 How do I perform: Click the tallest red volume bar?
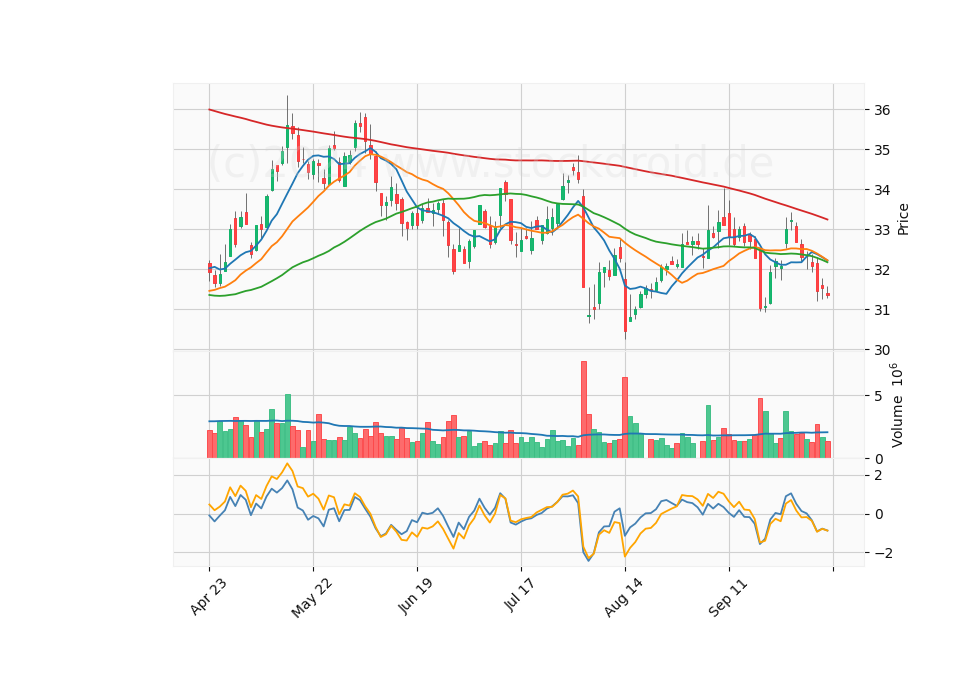[584, 410]
